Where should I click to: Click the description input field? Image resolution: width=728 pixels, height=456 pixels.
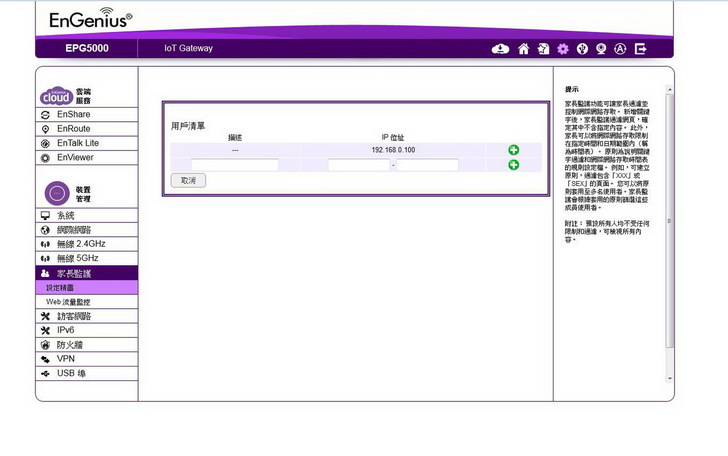[x=235, y=165]
